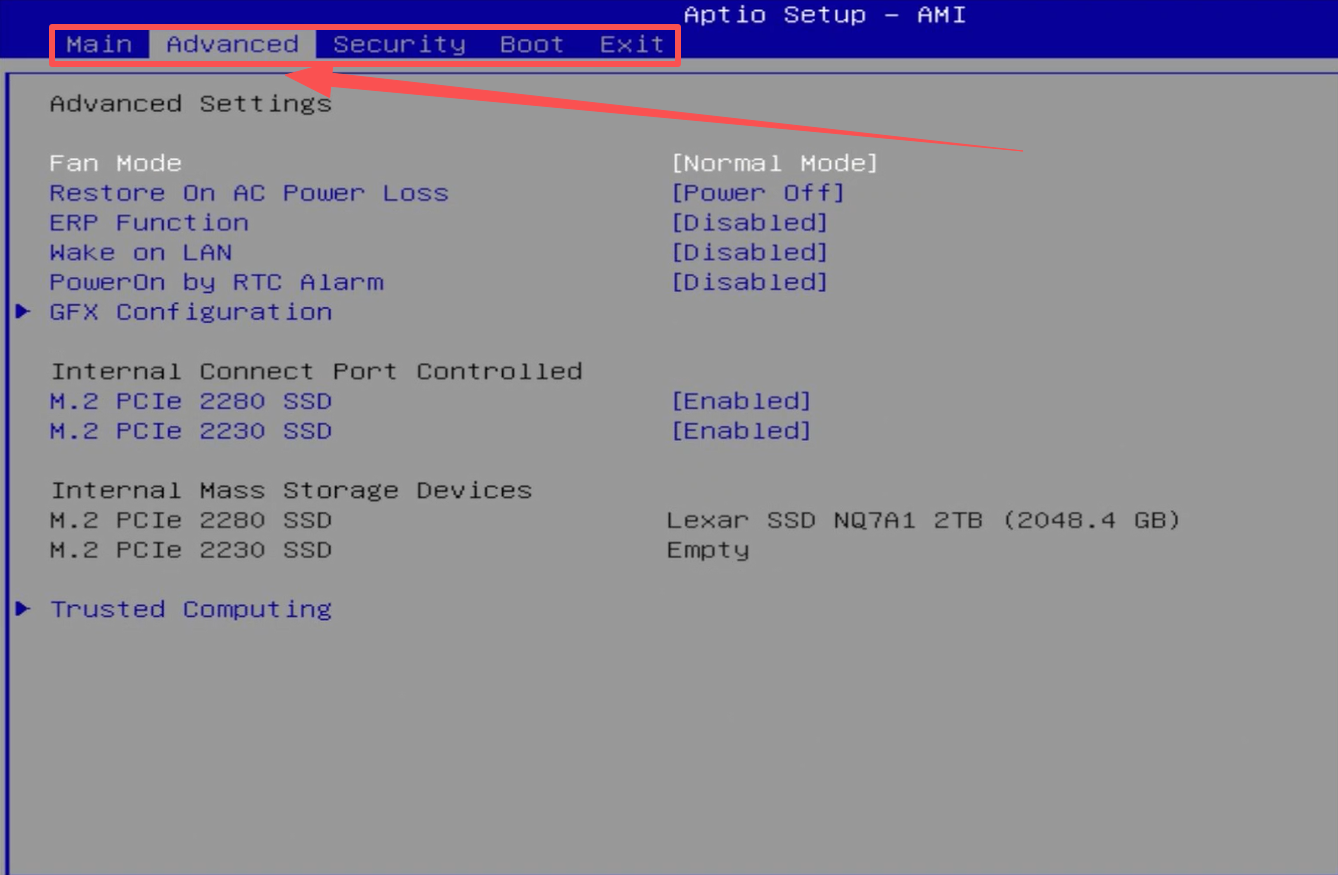Viewport: 1338px width, 875px height.
Task: Open the [Power Off] option for AC Power Loss
Action: click(757, 193)
